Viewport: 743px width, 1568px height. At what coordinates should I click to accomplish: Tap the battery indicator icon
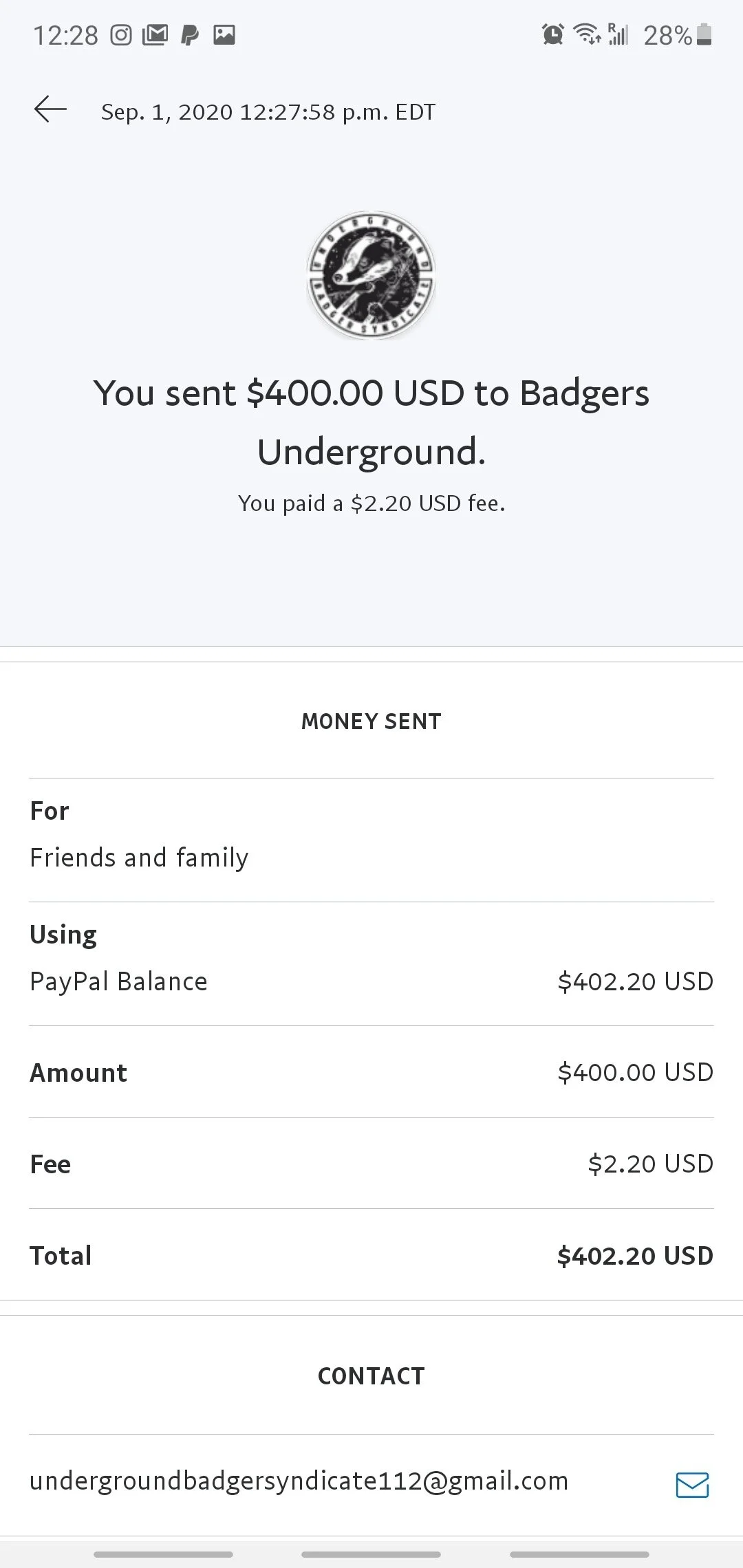pyautogui.click(x=704, y=34)
